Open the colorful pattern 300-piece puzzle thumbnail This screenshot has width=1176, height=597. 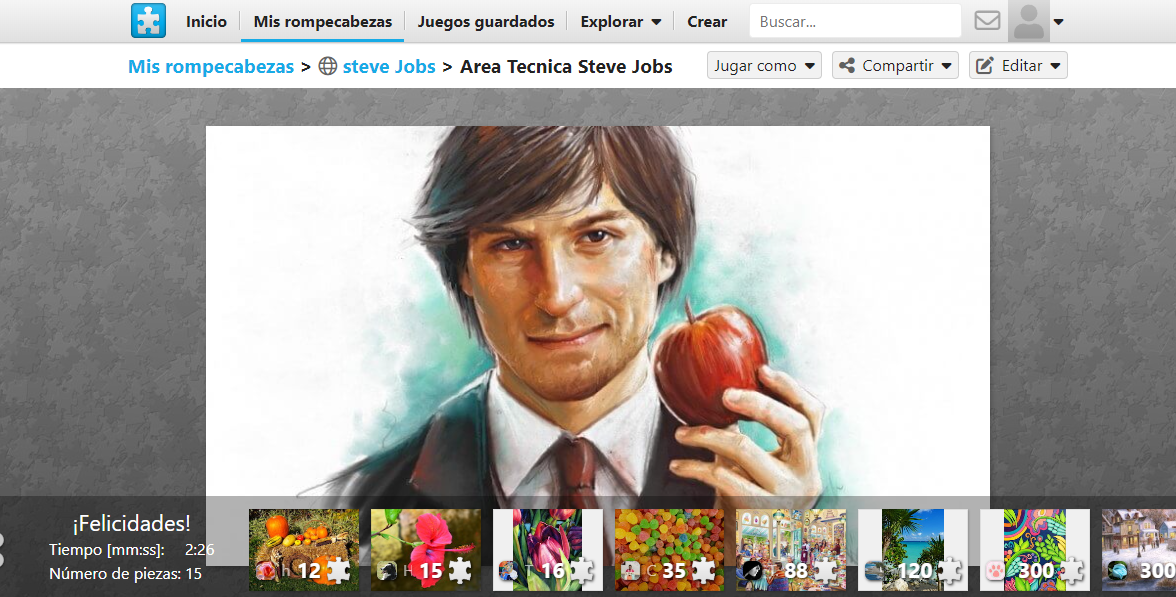pos(1035,550)
